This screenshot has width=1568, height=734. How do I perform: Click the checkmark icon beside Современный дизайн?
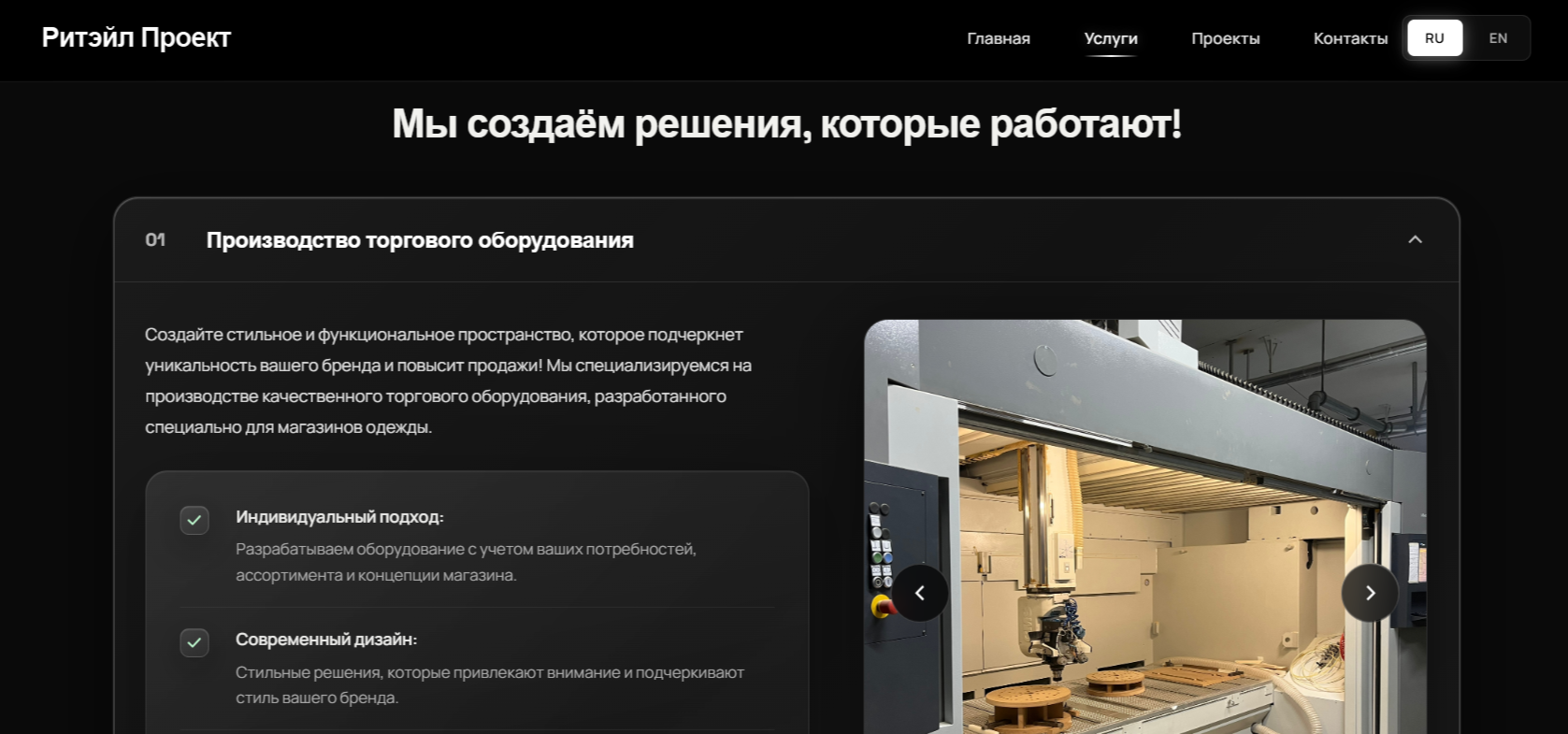tap(194, 642)
